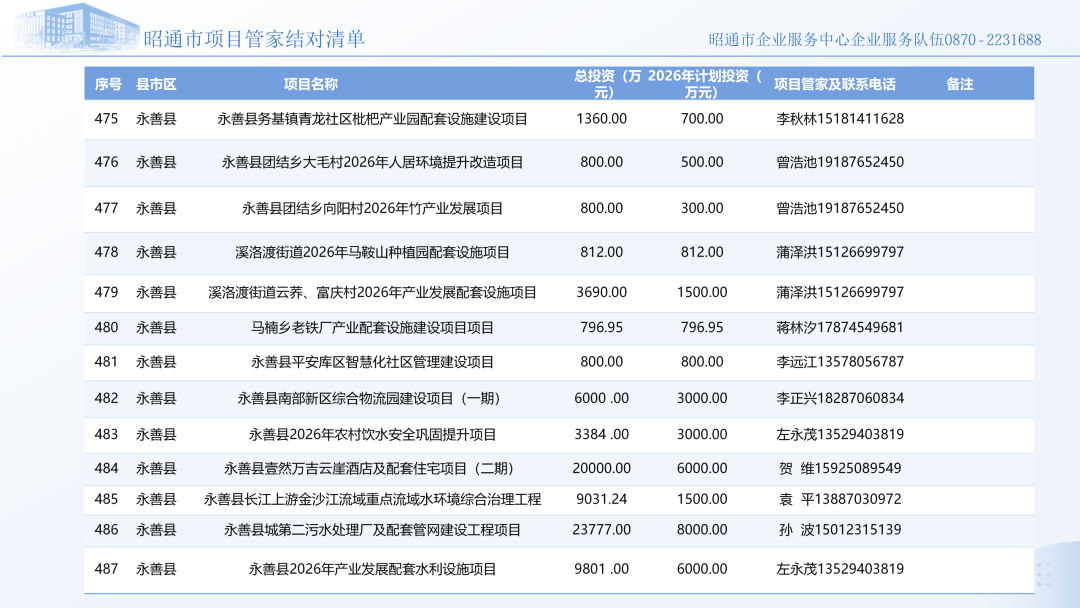Select row number 483
Screen dimensions: 1080x608
pos(106,434)
